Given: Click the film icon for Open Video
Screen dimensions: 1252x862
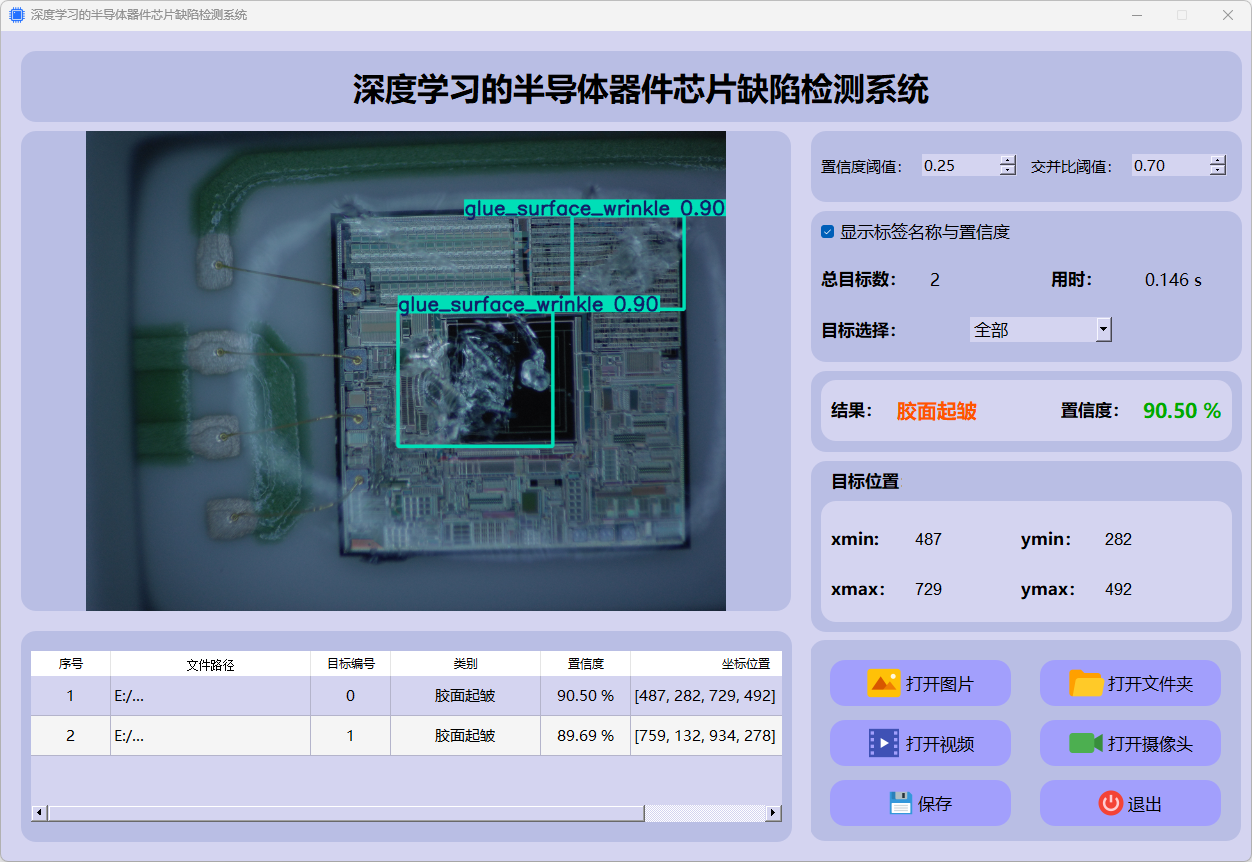Looking at the screenshot, I should point(884,743).
